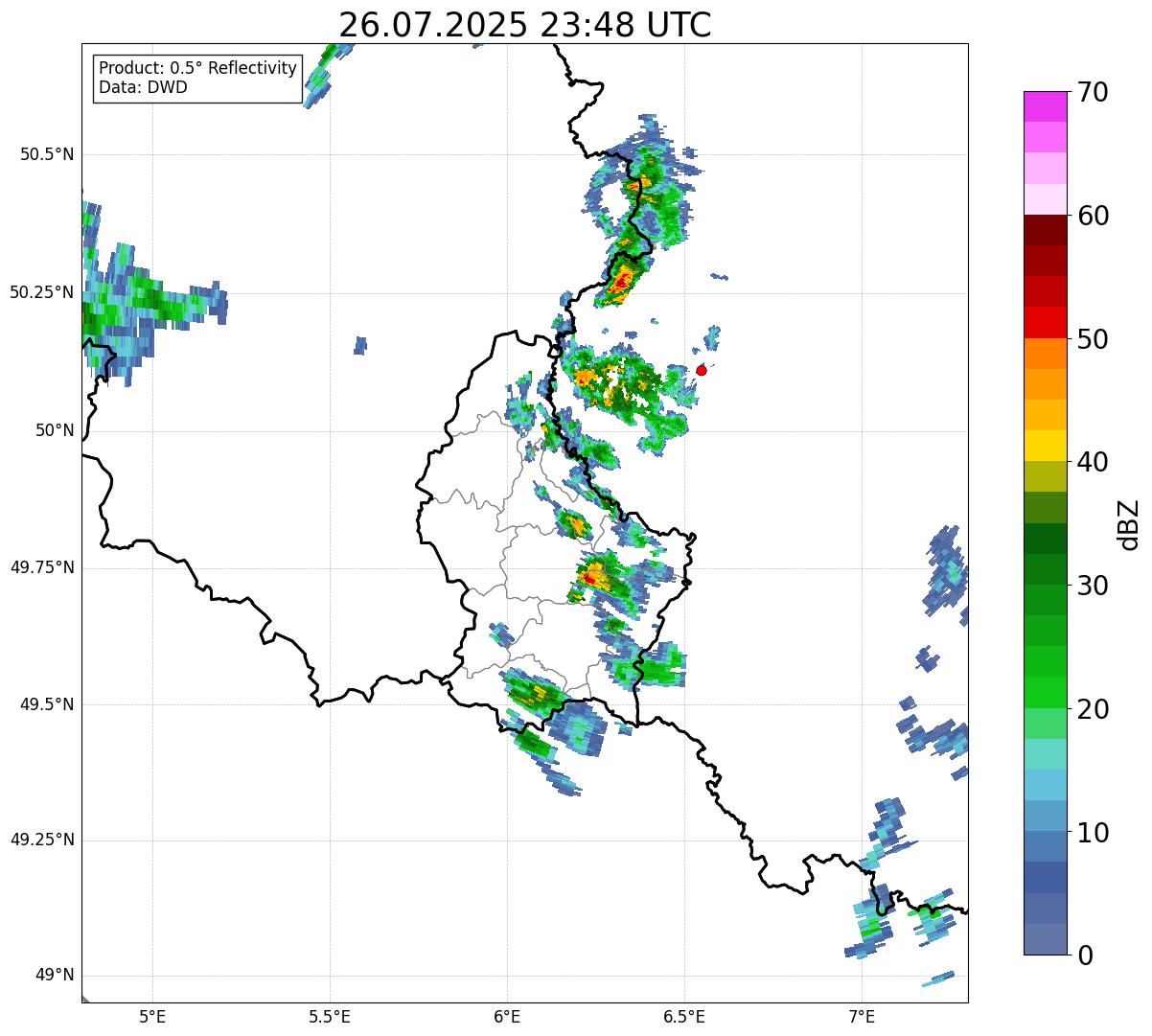Click the 20 value on colorbar

click(1094, 709)
